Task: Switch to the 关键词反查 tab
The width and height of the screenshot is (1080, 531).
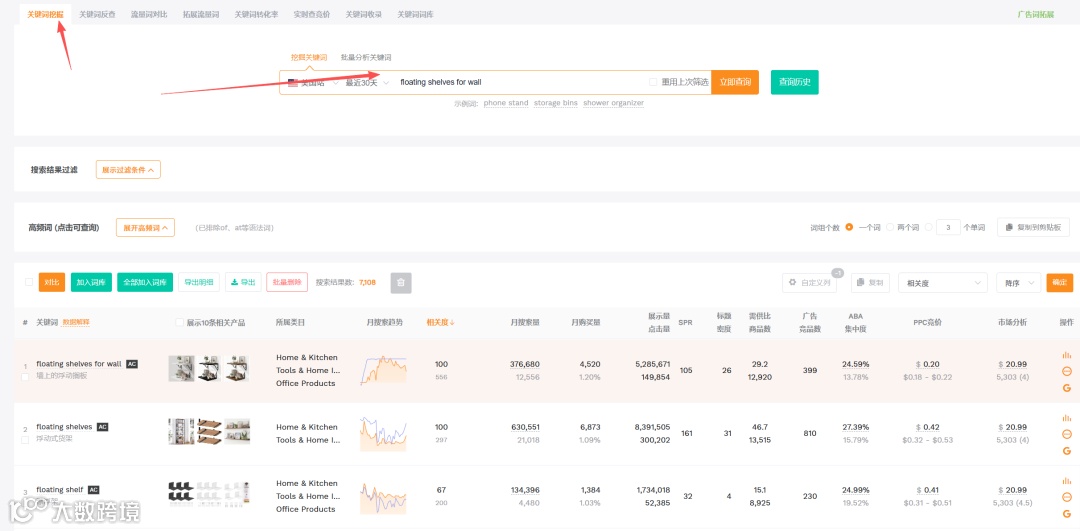Action: pos(97,14)
